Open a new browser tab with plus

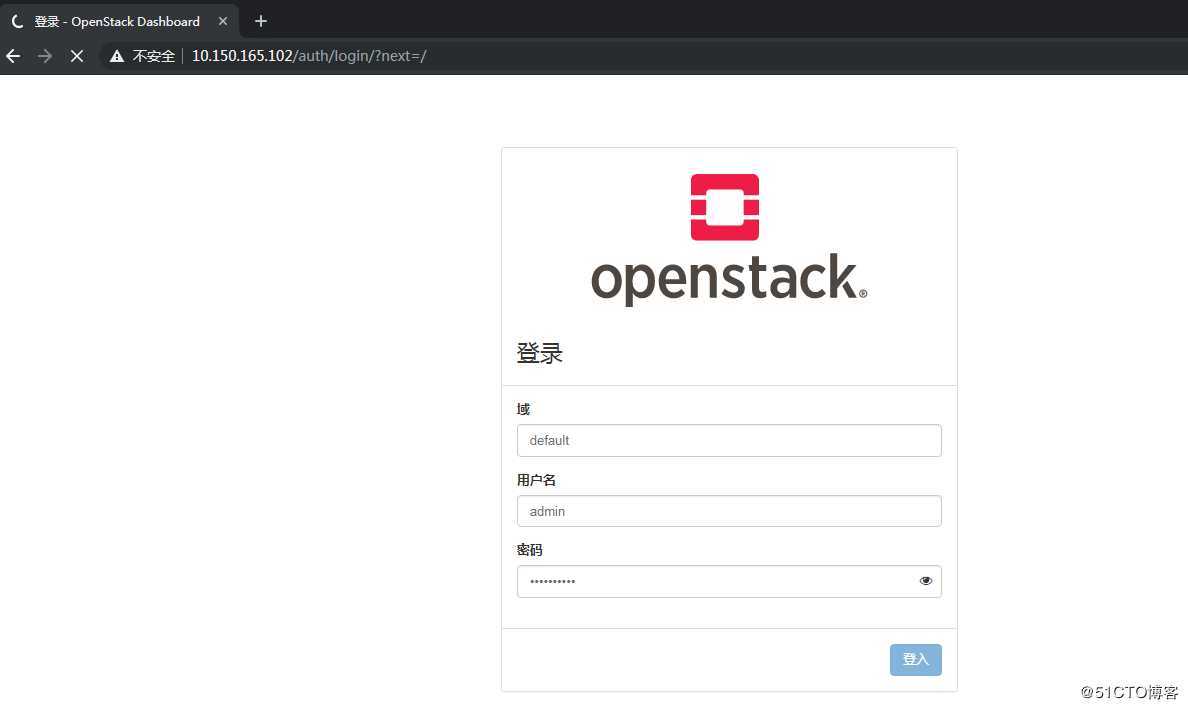(x=261, y=21)
